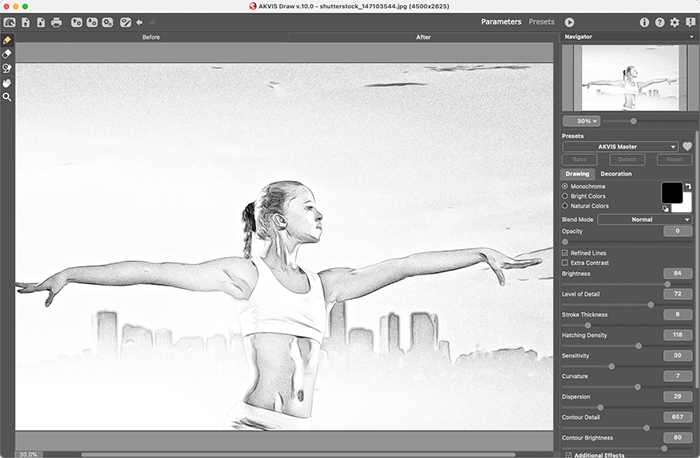Open the Blend Mode dropdown
The width and height of the screenshot is (700, 458).
point(644,219)
